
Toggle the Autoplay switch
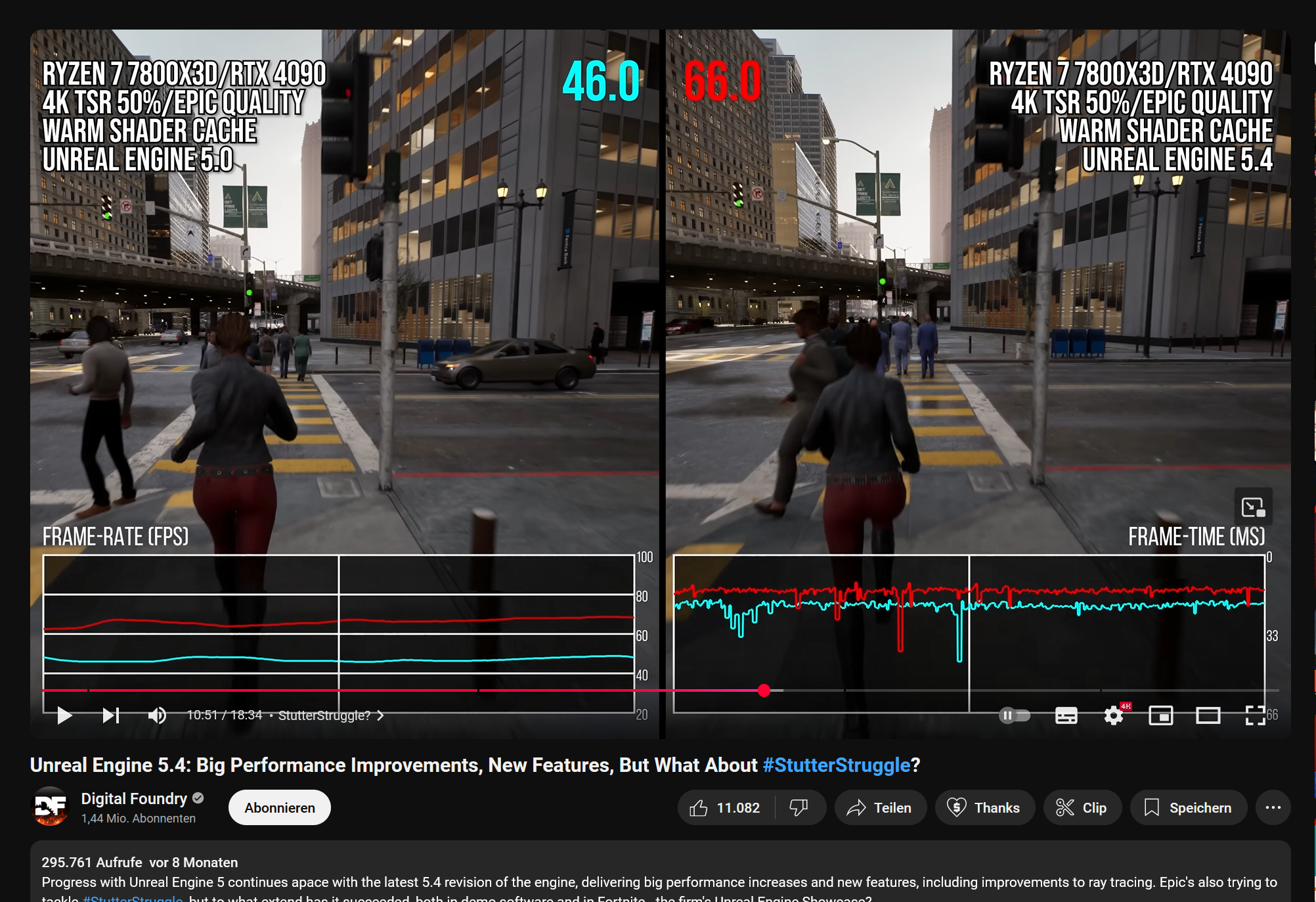[x=1015, y=715]
